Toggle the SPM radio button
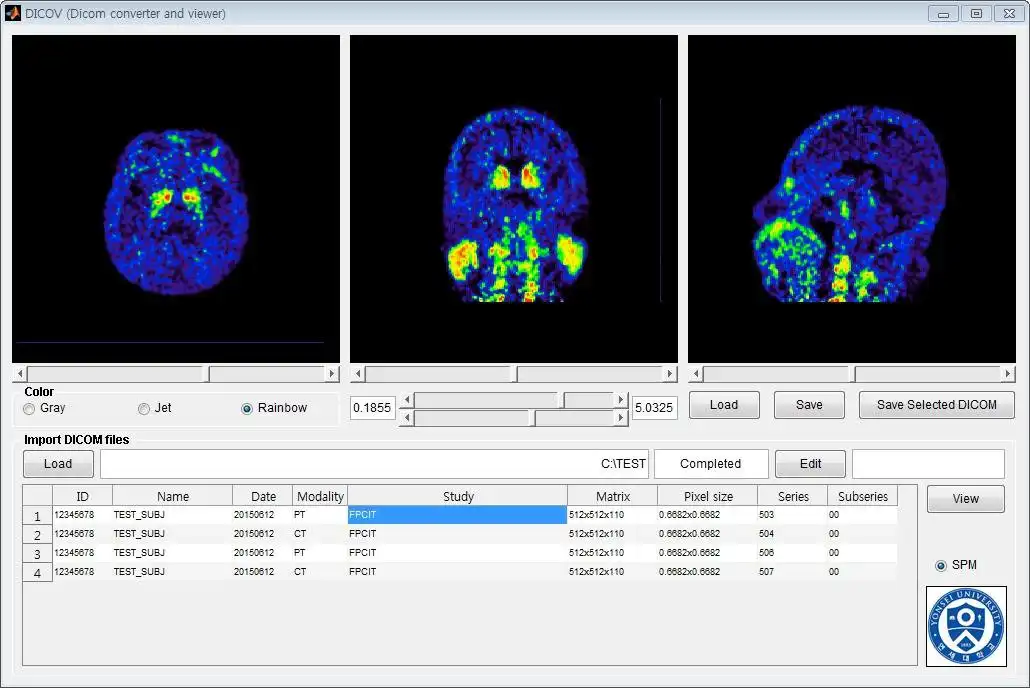1030x688 pixels. point(941,565)
